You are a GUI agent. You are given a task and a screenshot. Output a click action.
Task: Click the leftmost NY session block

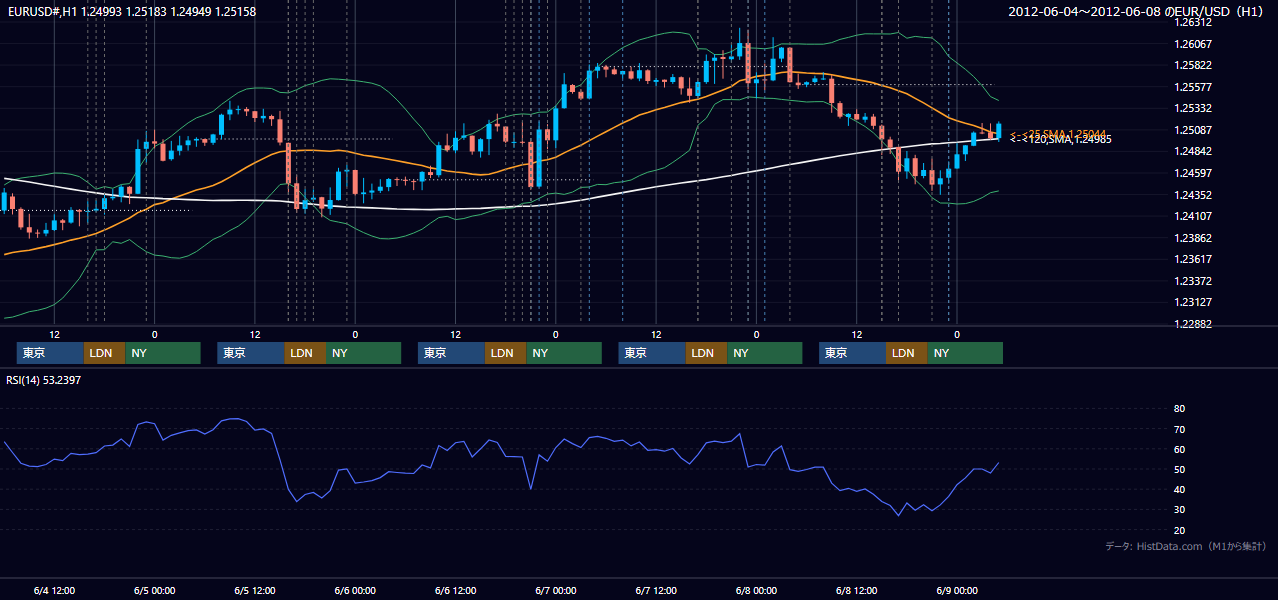coord(162,353)
